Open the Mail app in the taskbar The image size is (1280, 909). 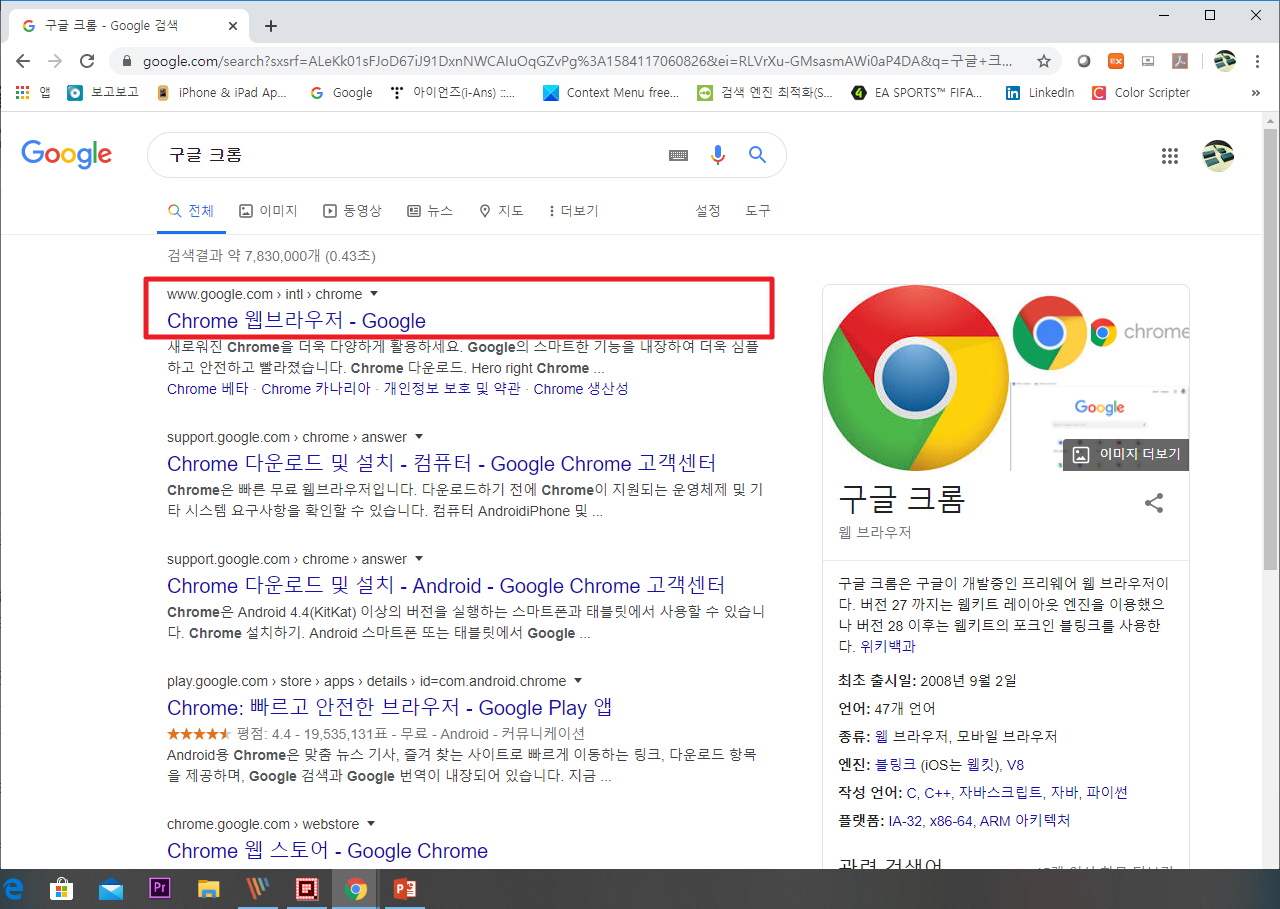pyautogui.click(x=111, y=889)
